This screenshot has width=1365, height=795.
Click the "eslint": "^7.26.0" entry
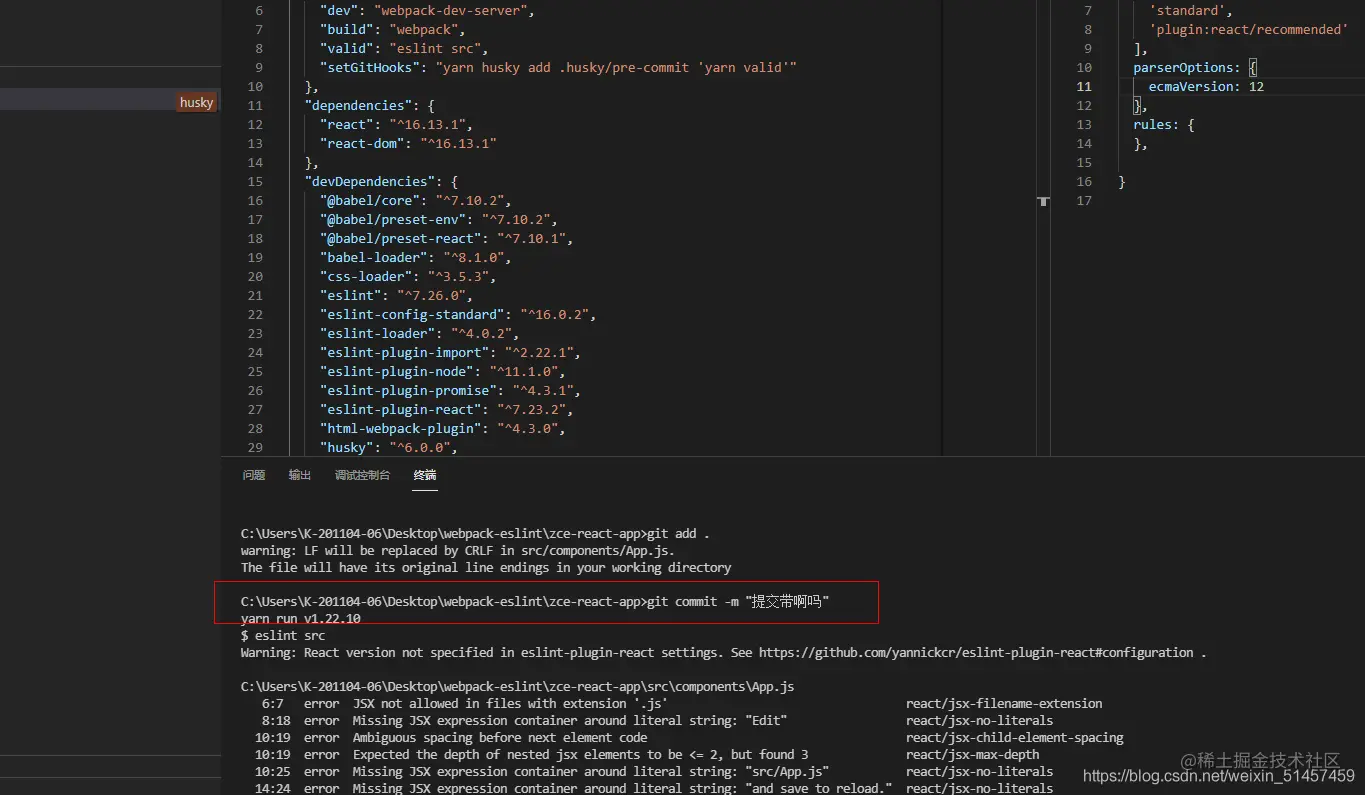coord(396,296)
